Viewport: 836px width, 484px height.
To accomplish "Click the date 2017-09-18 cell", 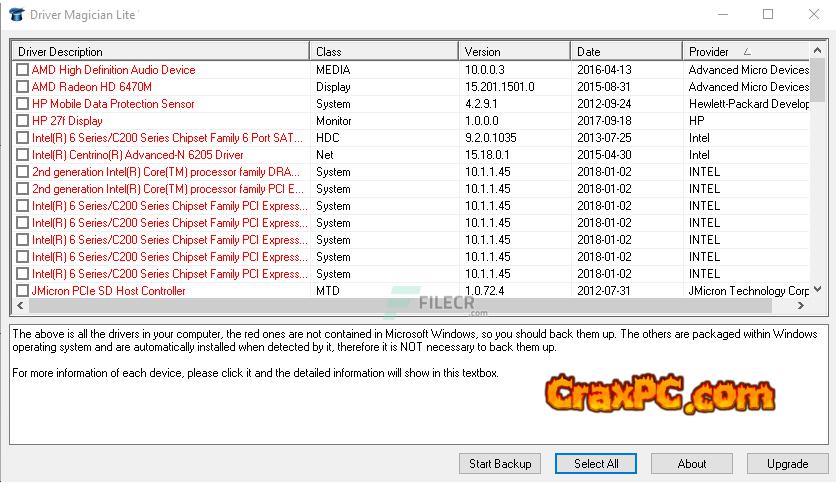I will tap(604, 121).
